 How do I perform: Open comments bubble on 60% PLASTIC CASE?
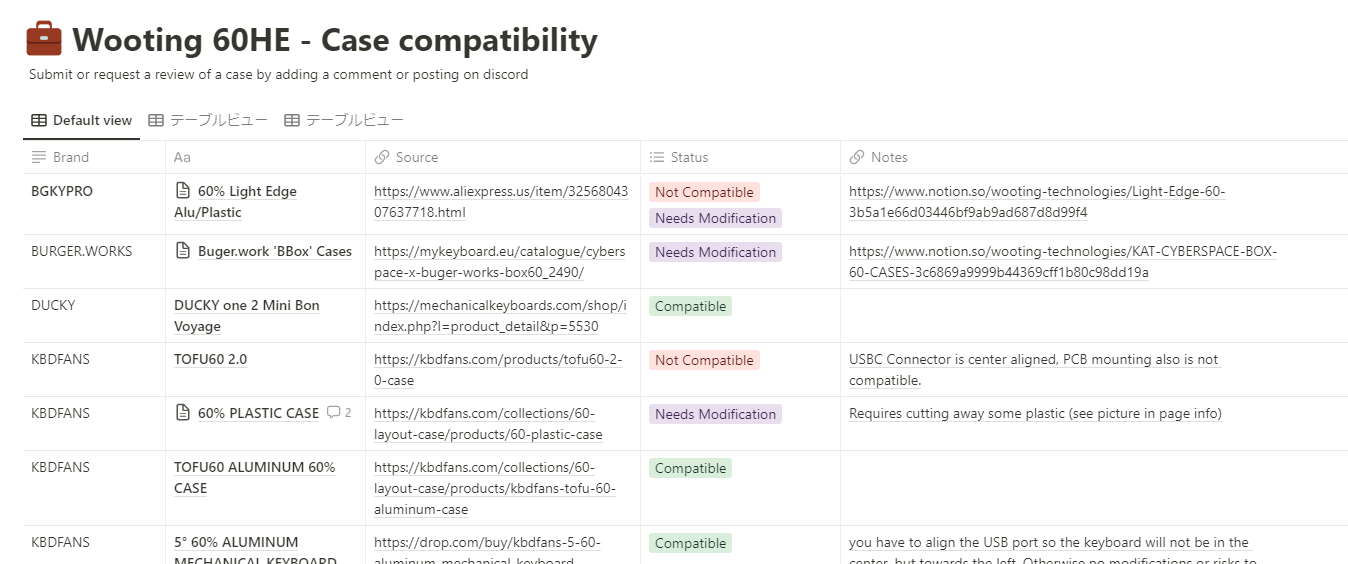[339, 413]
